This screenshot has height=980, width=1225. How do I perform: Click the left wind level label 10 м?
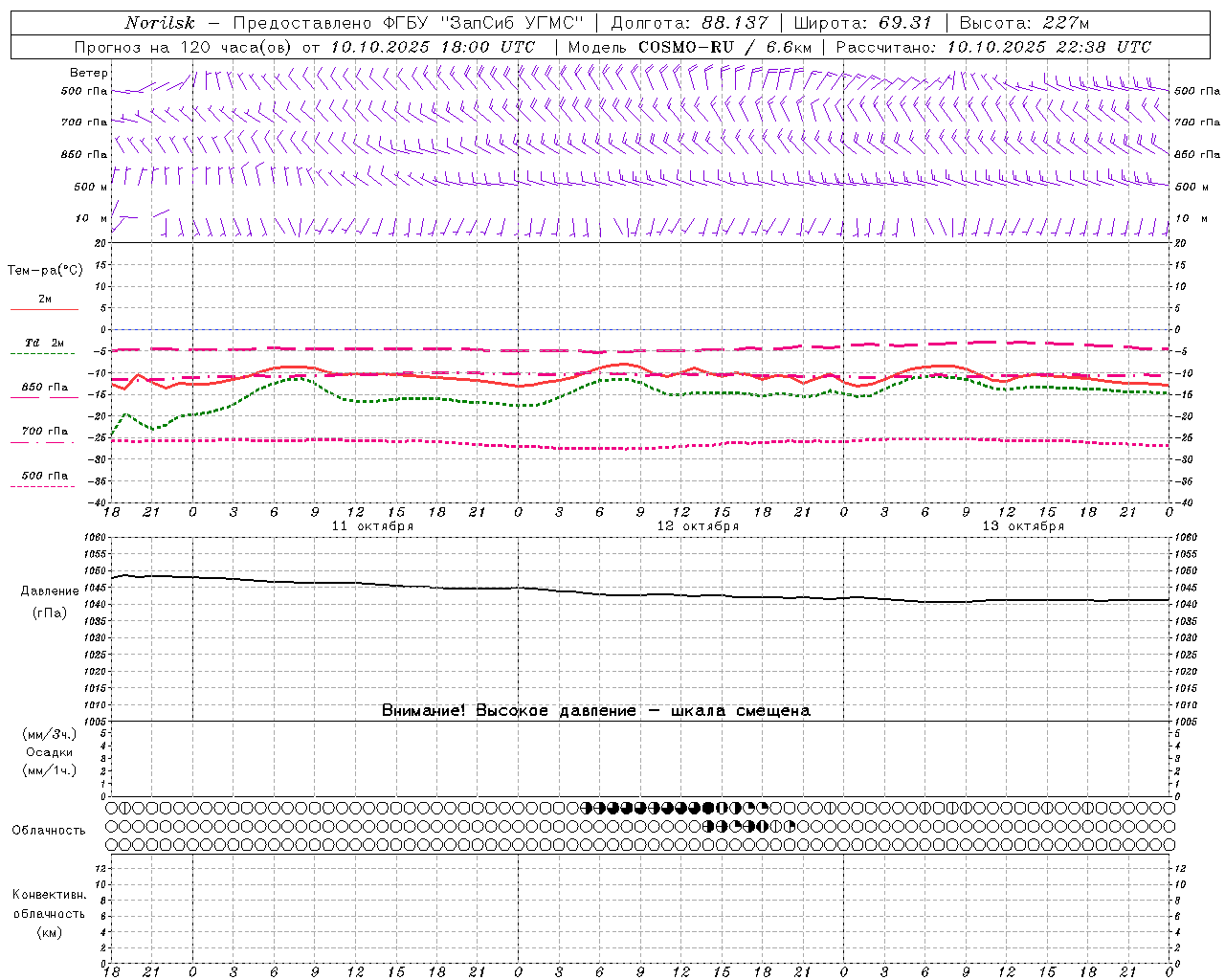92,219
